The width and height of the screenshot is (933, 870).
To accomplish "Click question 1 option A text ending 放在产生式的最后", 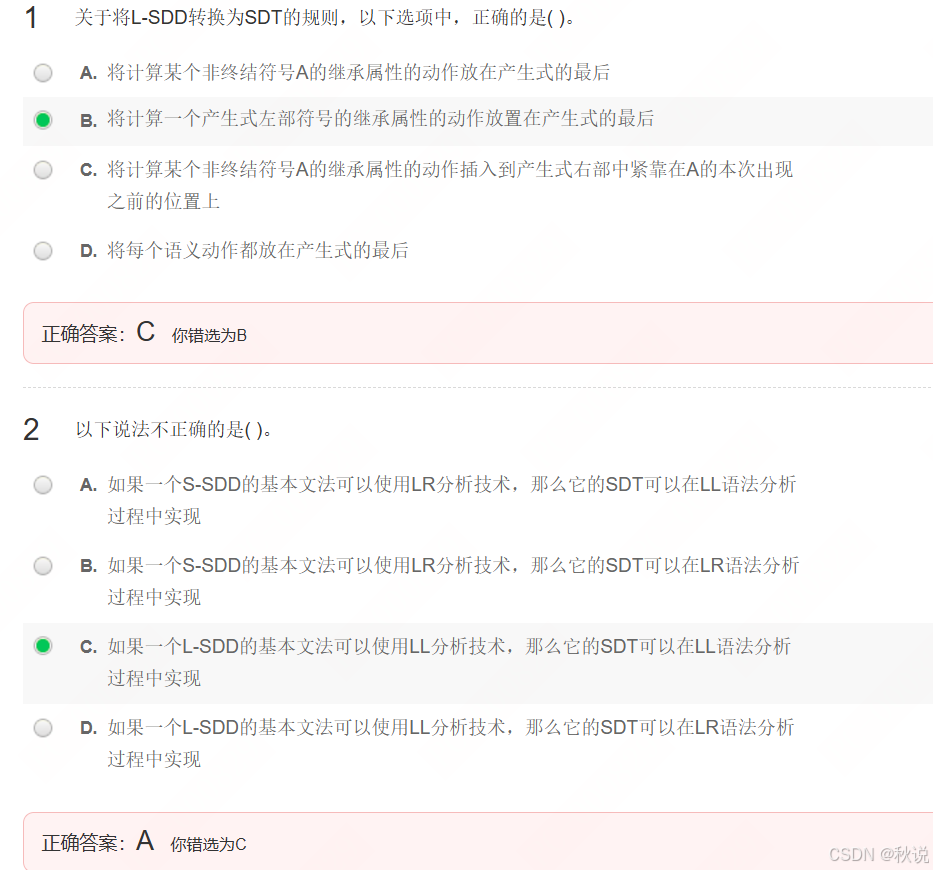I will (359, 73).
